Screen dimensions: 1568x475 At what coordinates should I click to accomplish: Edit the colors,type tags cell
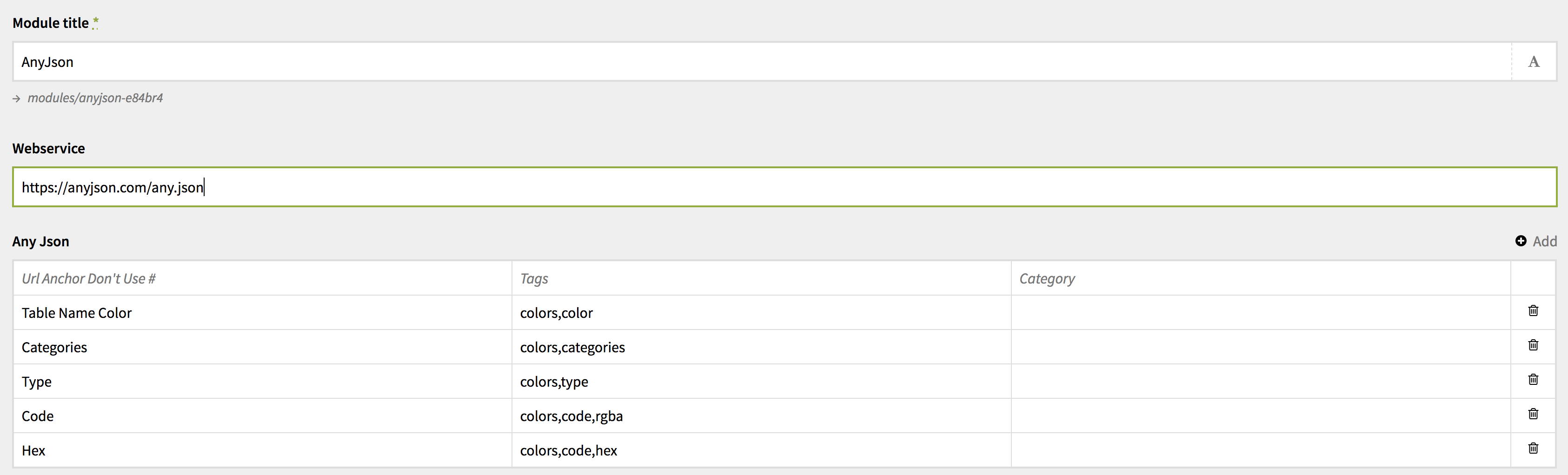click(x=761, y=381)
